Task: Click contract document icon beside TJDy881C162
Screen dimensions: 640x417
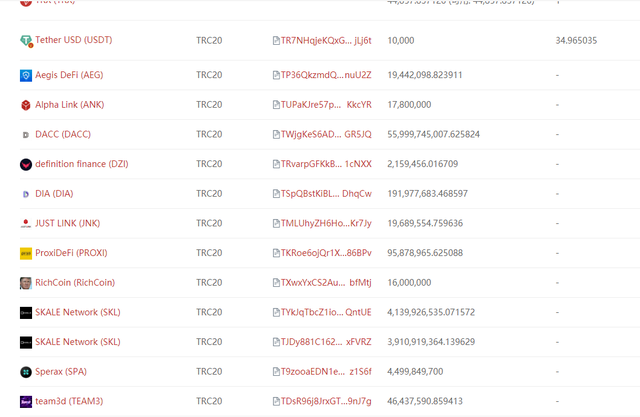Action: click(276, 342)
